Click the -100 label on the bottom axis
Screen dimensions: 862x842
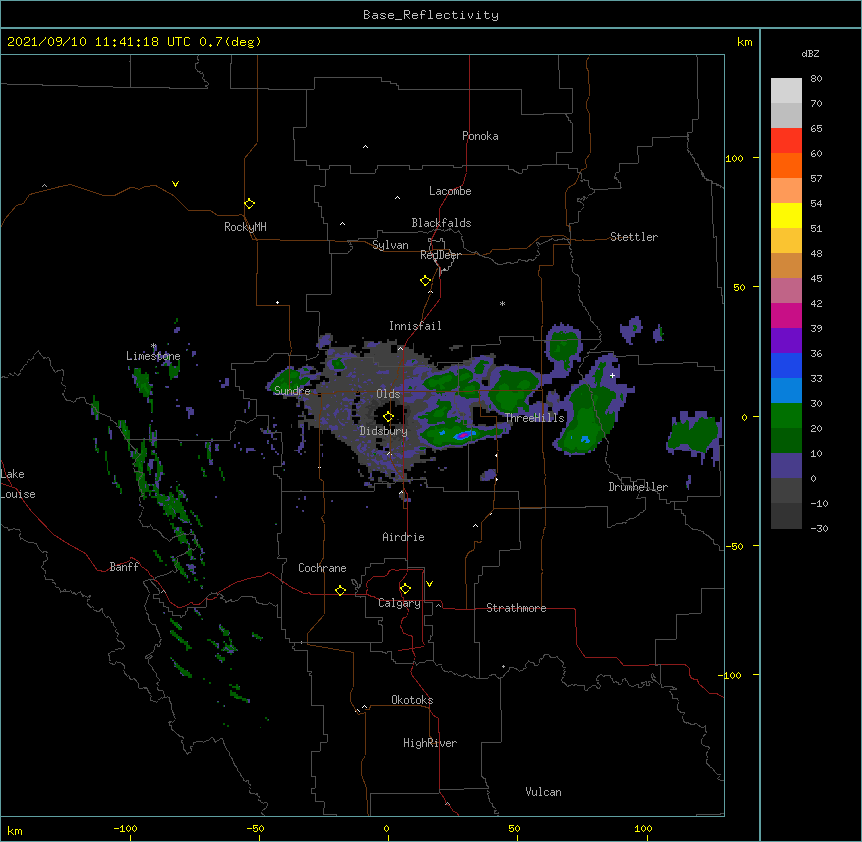coord(125,828)
